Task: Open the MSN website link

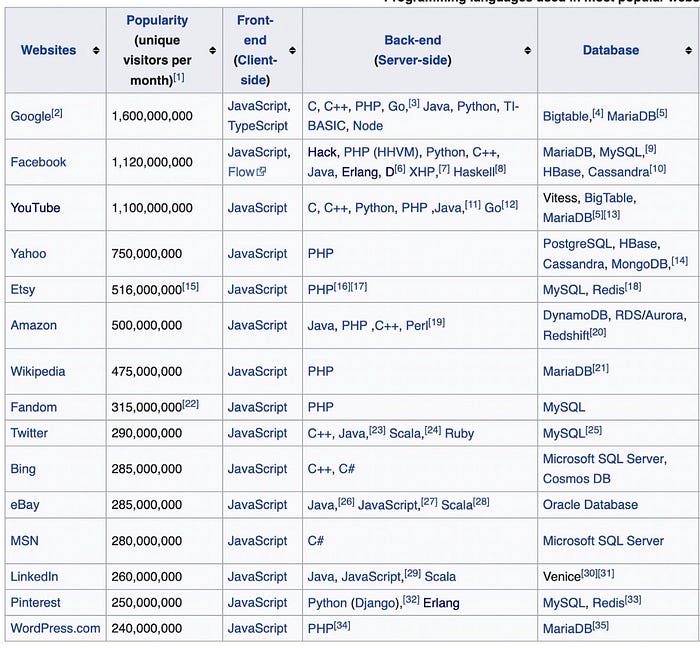Action: 25,541
